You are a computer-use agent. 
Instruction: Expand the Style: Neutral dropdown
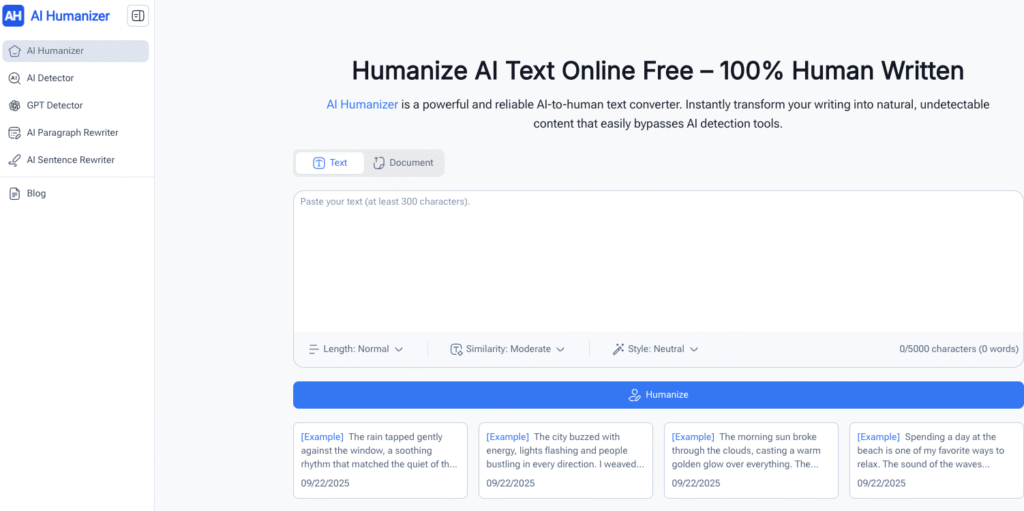[655, 349]
